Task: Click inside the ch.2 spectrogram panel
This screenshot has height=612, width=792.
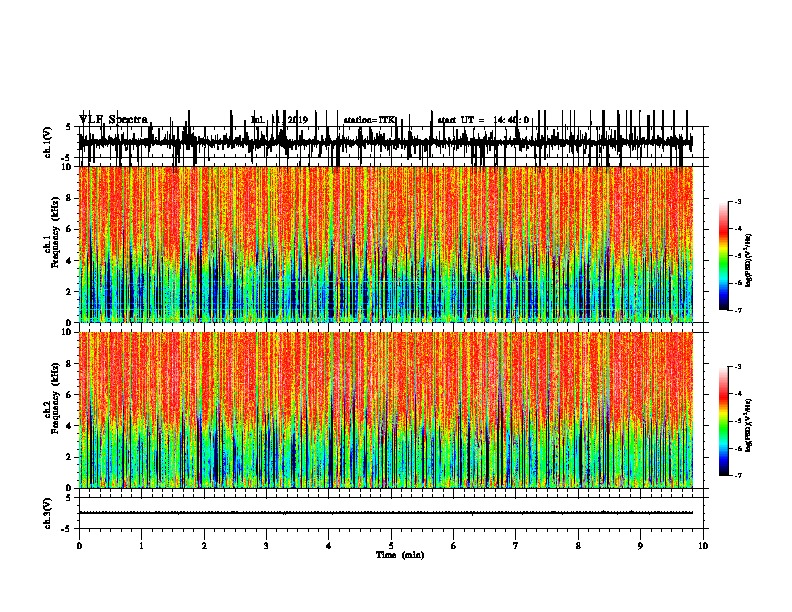Action: pos(386,410)
